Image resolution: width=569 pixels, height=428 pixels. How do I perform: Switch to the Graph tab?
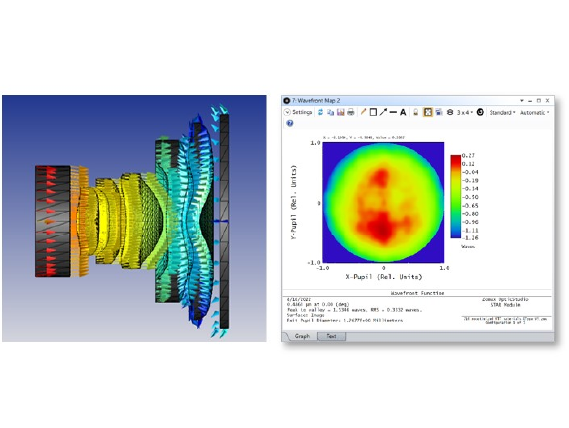coord(302,336)
